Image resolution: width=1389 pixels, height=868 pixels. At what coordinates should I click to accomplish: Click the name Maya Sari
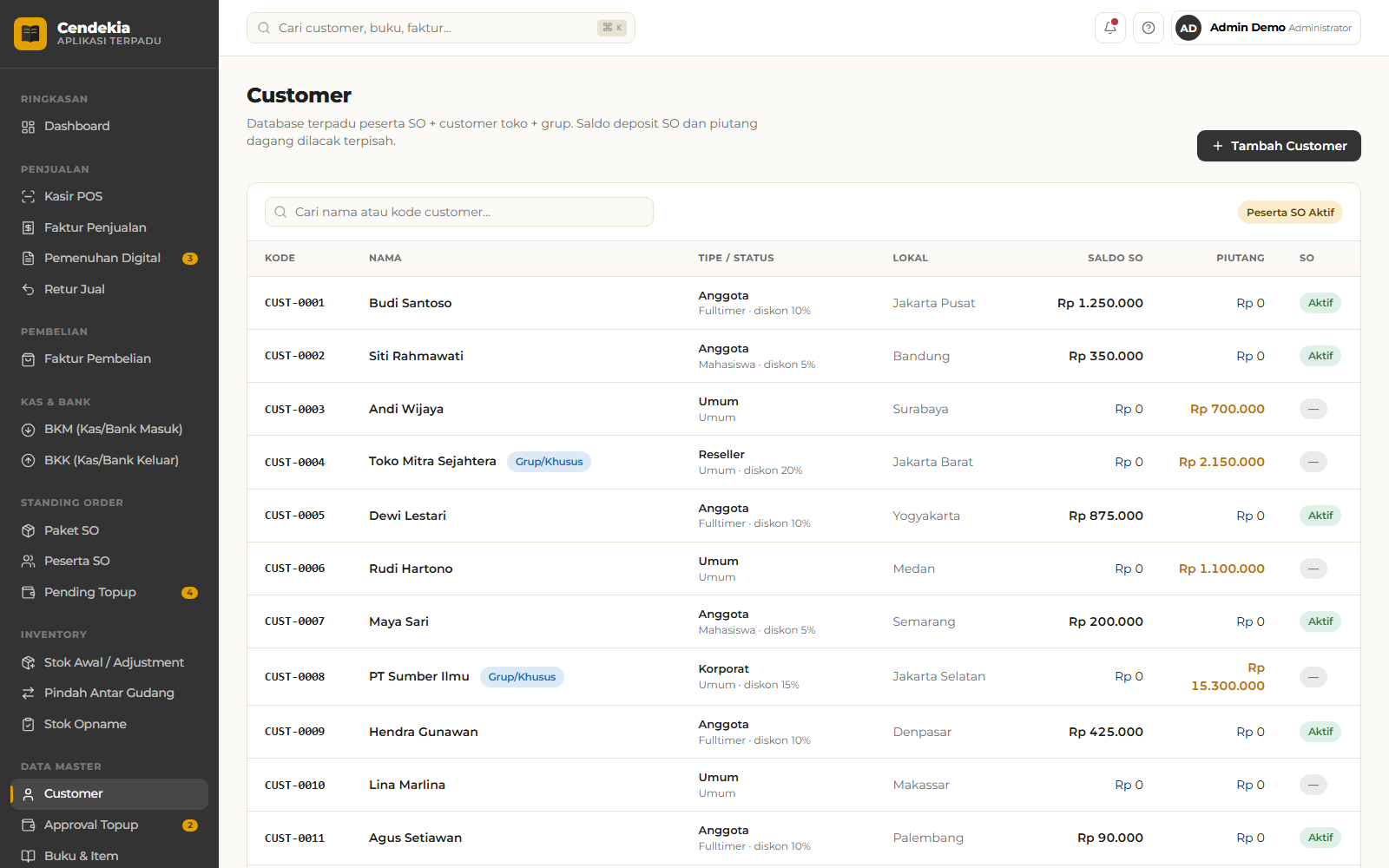[x=398, y=621]
